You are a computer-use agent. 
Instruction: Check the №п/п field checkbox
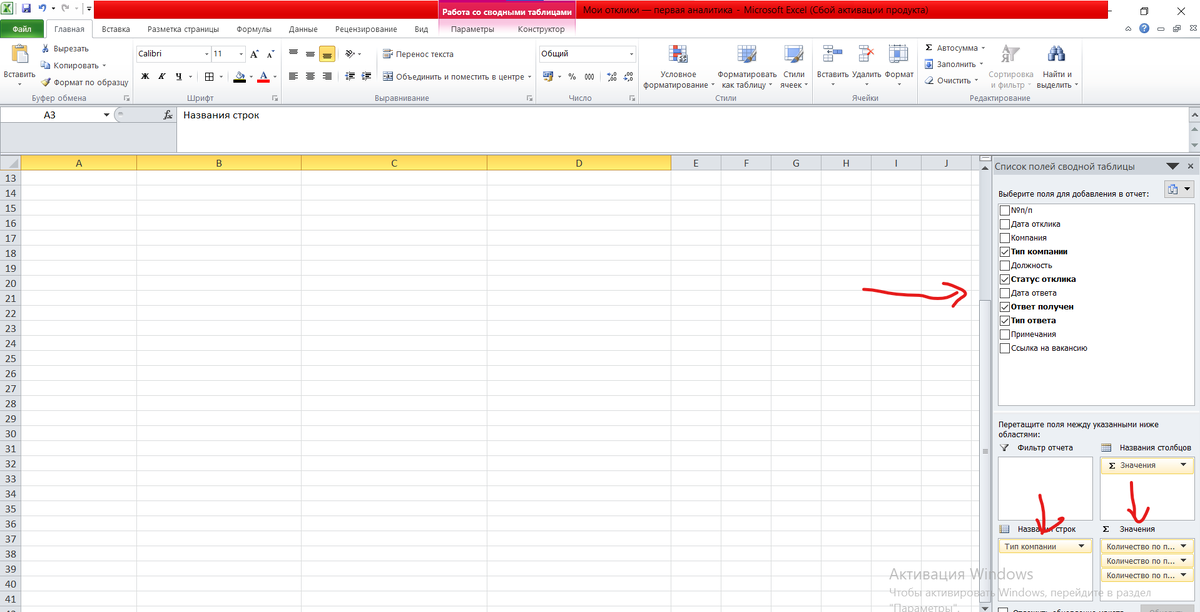coord(1005,210)
